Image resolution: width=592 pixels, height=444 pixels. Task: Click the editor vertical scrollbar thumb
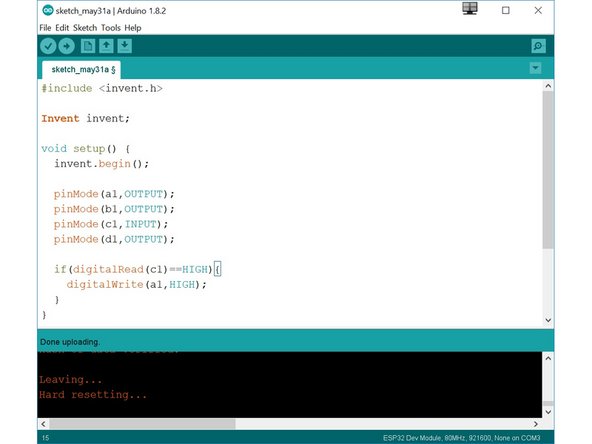pos(548,170)
